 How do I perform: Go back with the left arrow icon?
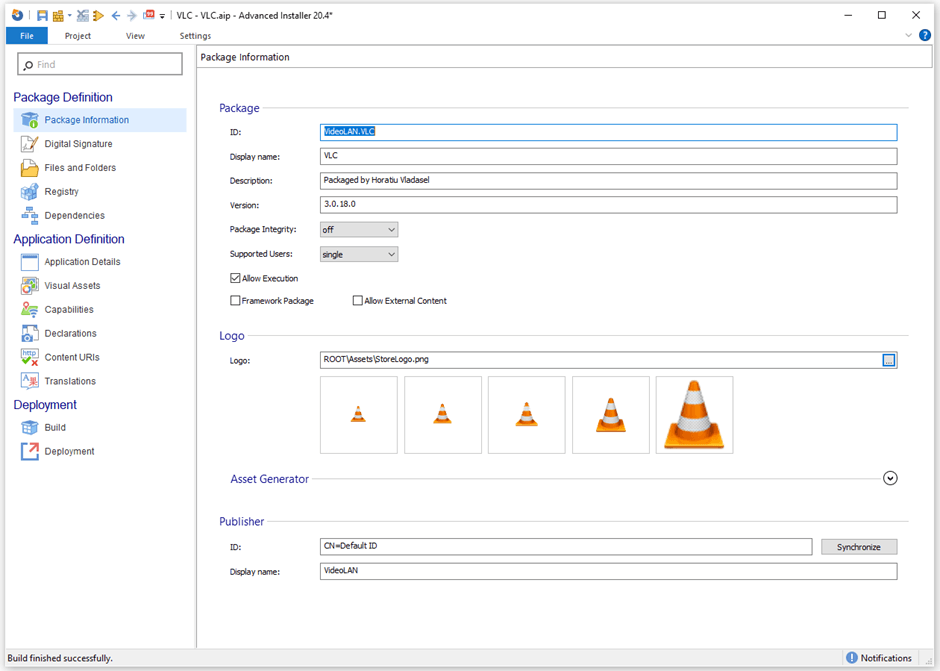point(116,16)
